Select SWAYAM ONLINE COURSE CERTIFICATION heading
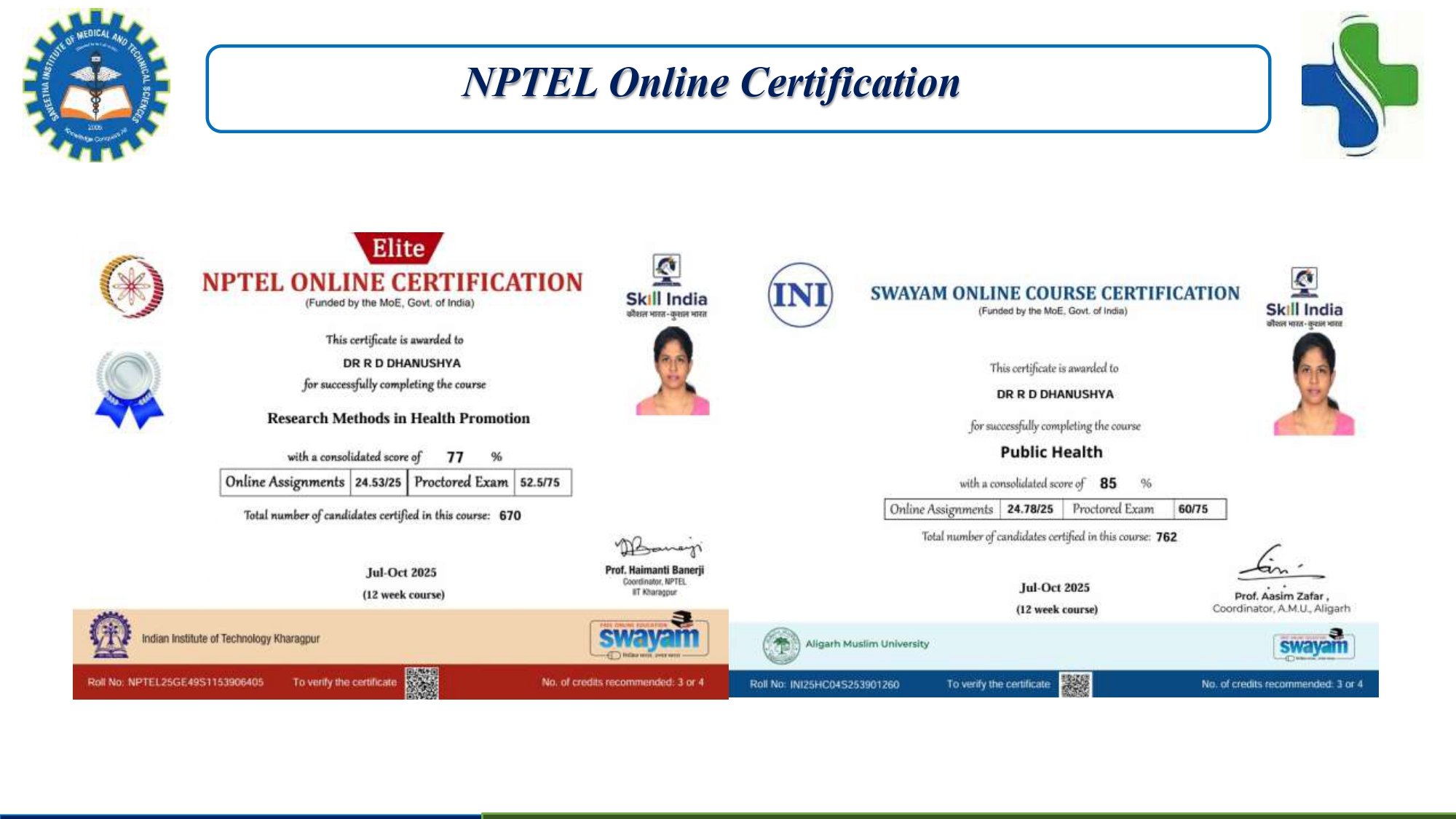1456x819 pixels. tap(1055, 293)
